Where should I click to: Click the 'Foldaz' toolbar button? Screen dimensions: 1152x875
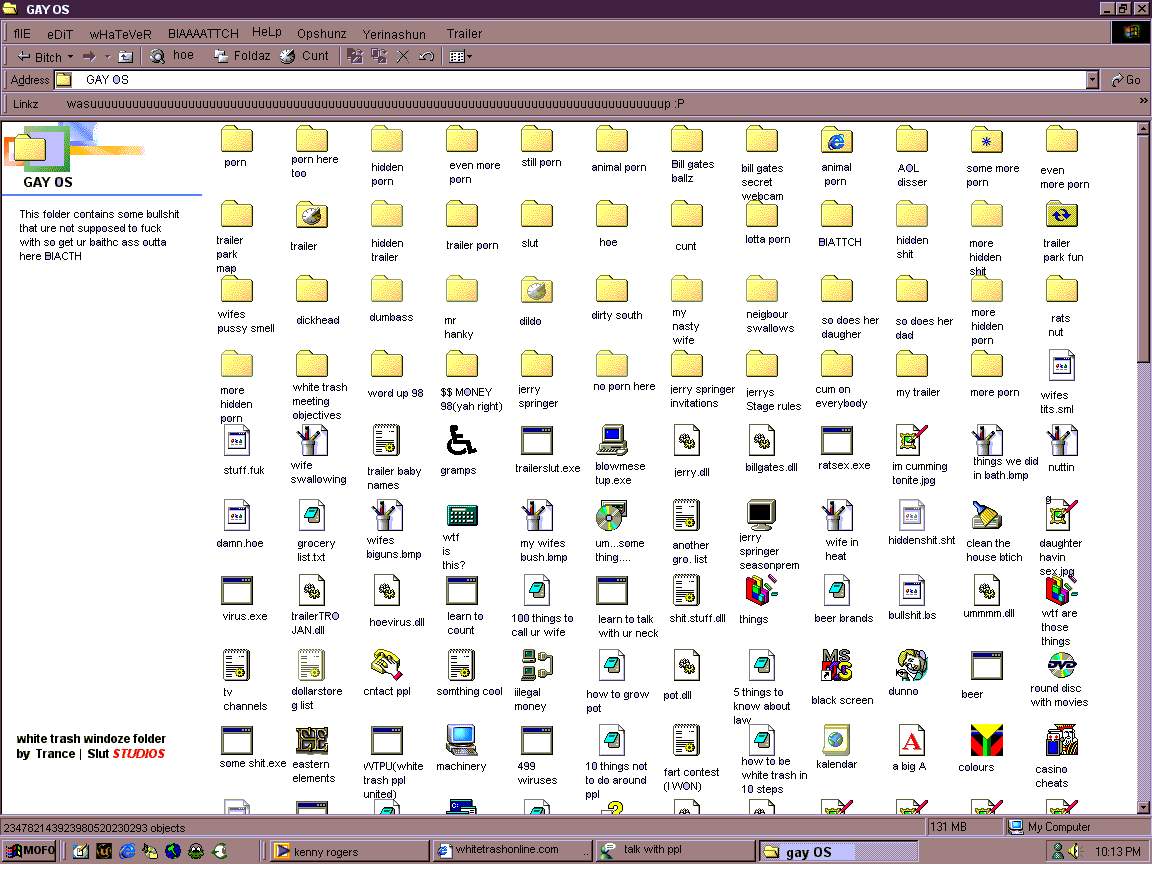pos(242,56)
